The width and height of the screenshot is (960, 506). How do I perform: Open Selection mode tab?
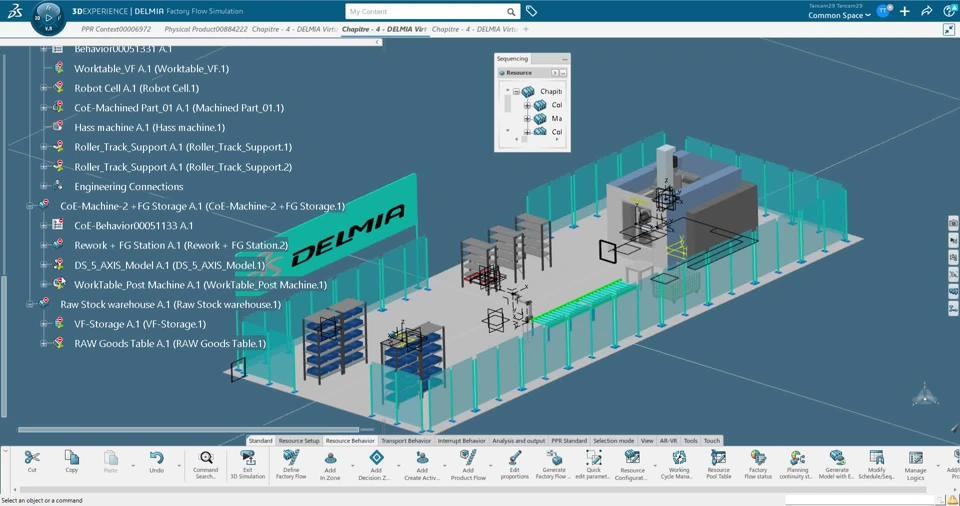click(613, 440)
